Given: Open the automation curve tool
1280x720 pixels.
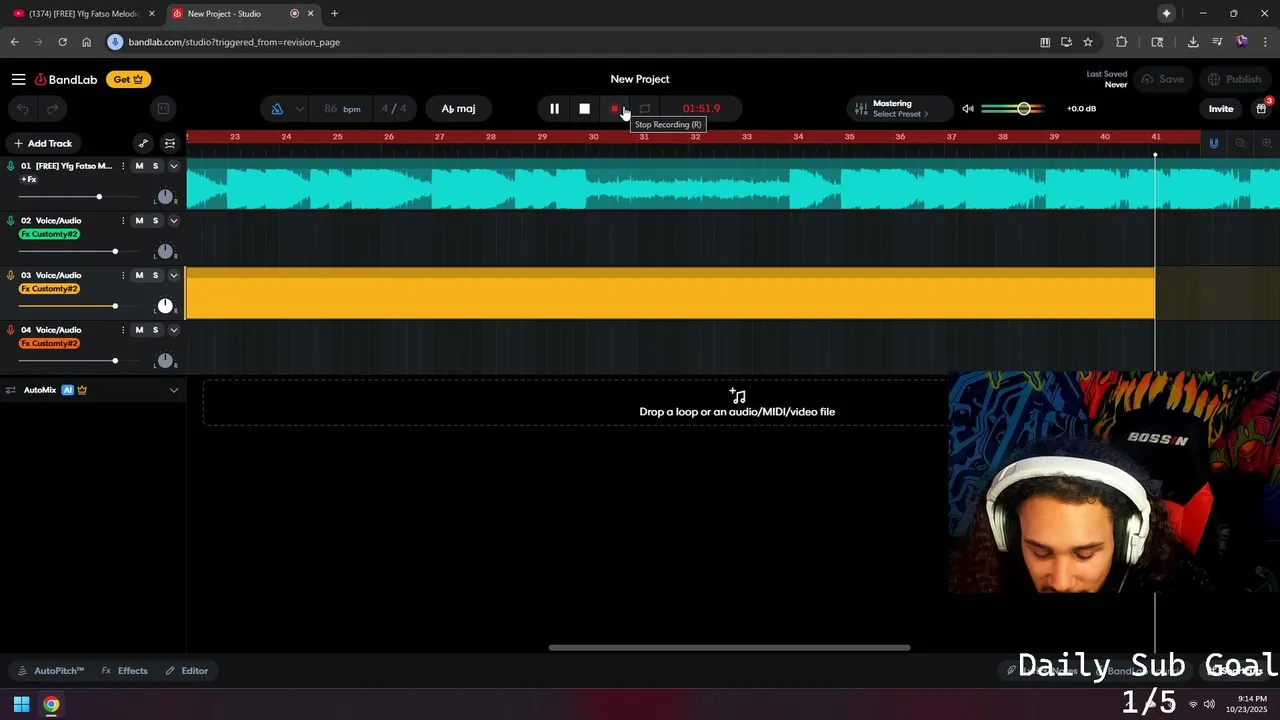Looking at the screenshot, I should click(x=143, y=143).
